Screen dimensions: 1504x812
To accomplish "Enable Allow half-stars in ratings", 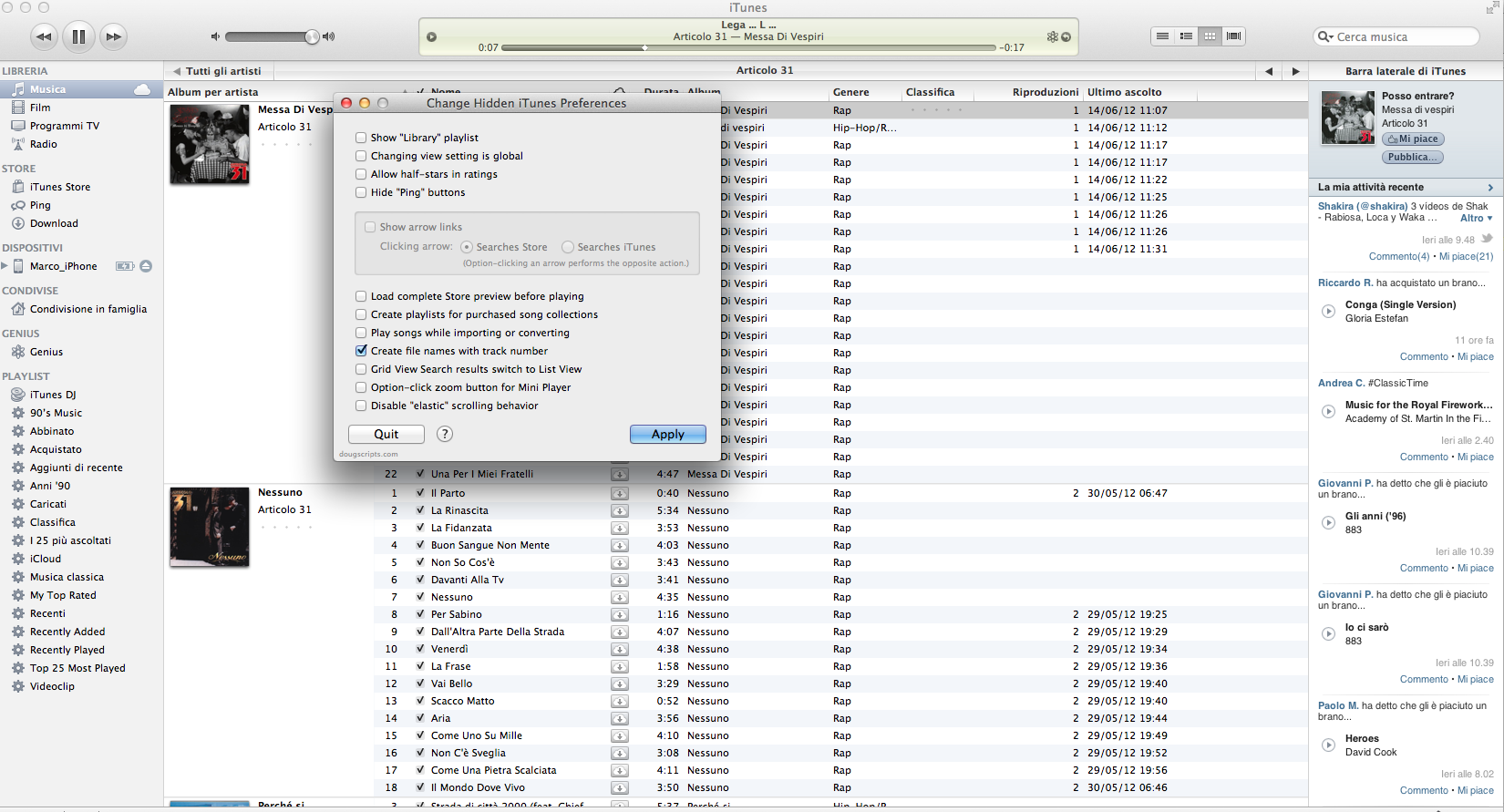I will point(361,174).
